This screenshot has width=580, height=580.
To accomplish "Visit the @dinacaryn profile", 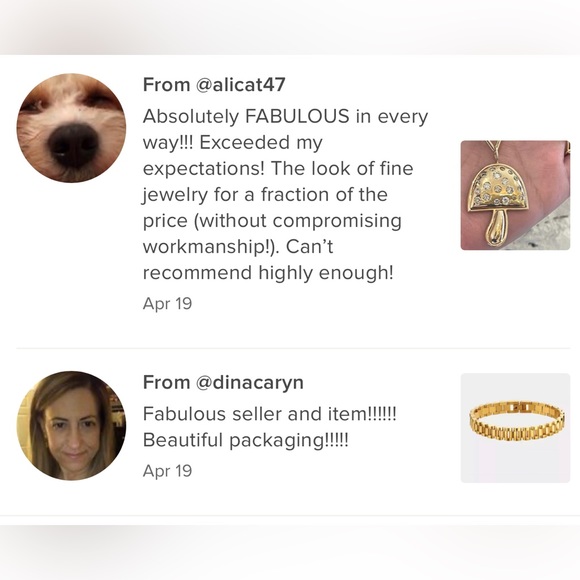I will pos(250,382).
